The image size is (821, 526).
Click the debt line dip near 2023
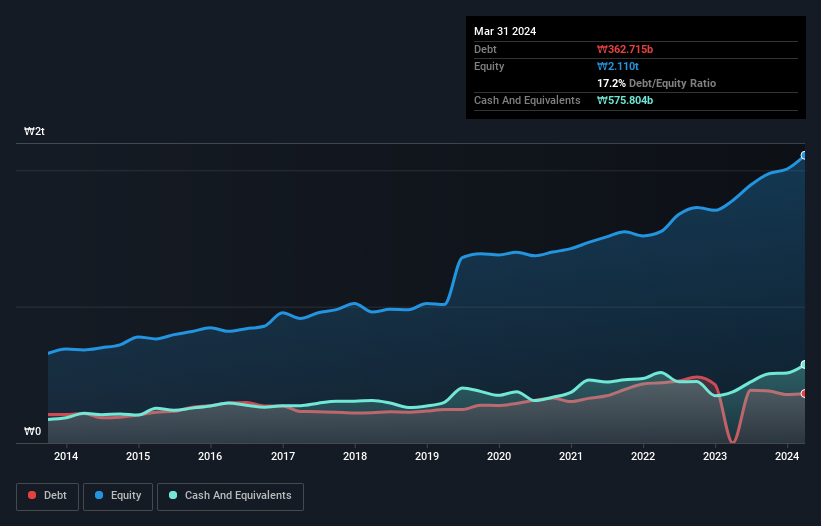733,440
